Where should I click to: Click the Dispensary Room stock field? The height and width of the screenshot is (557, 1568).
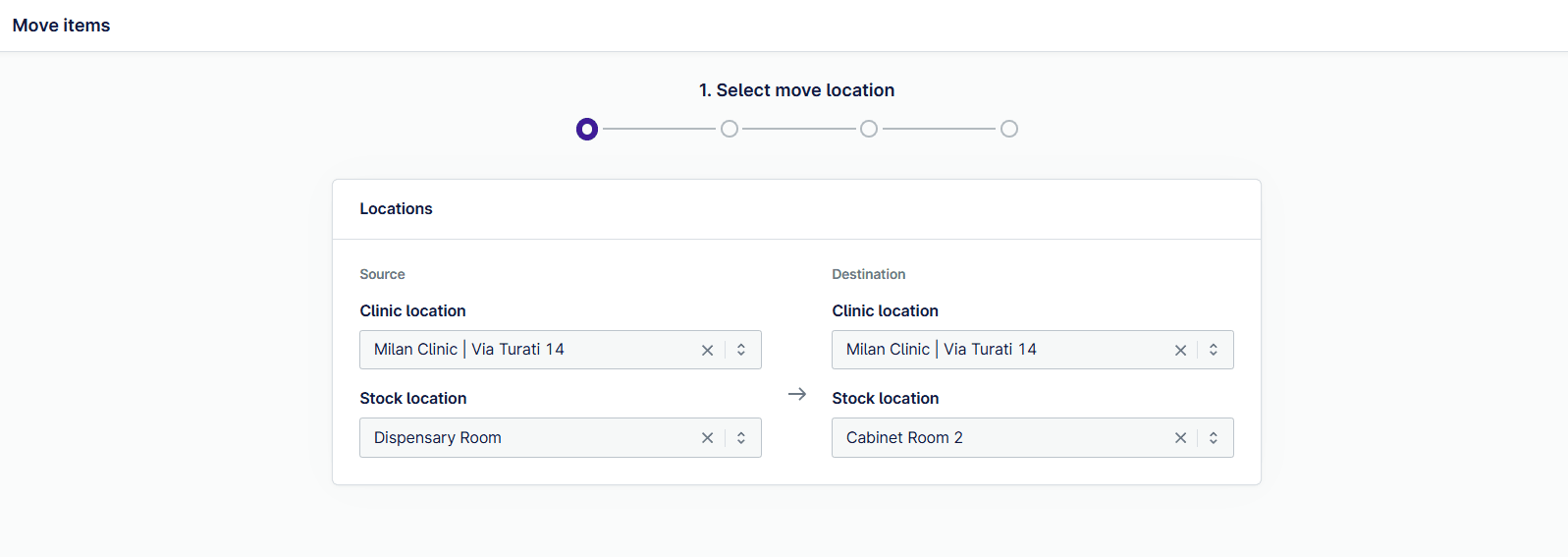438,438
